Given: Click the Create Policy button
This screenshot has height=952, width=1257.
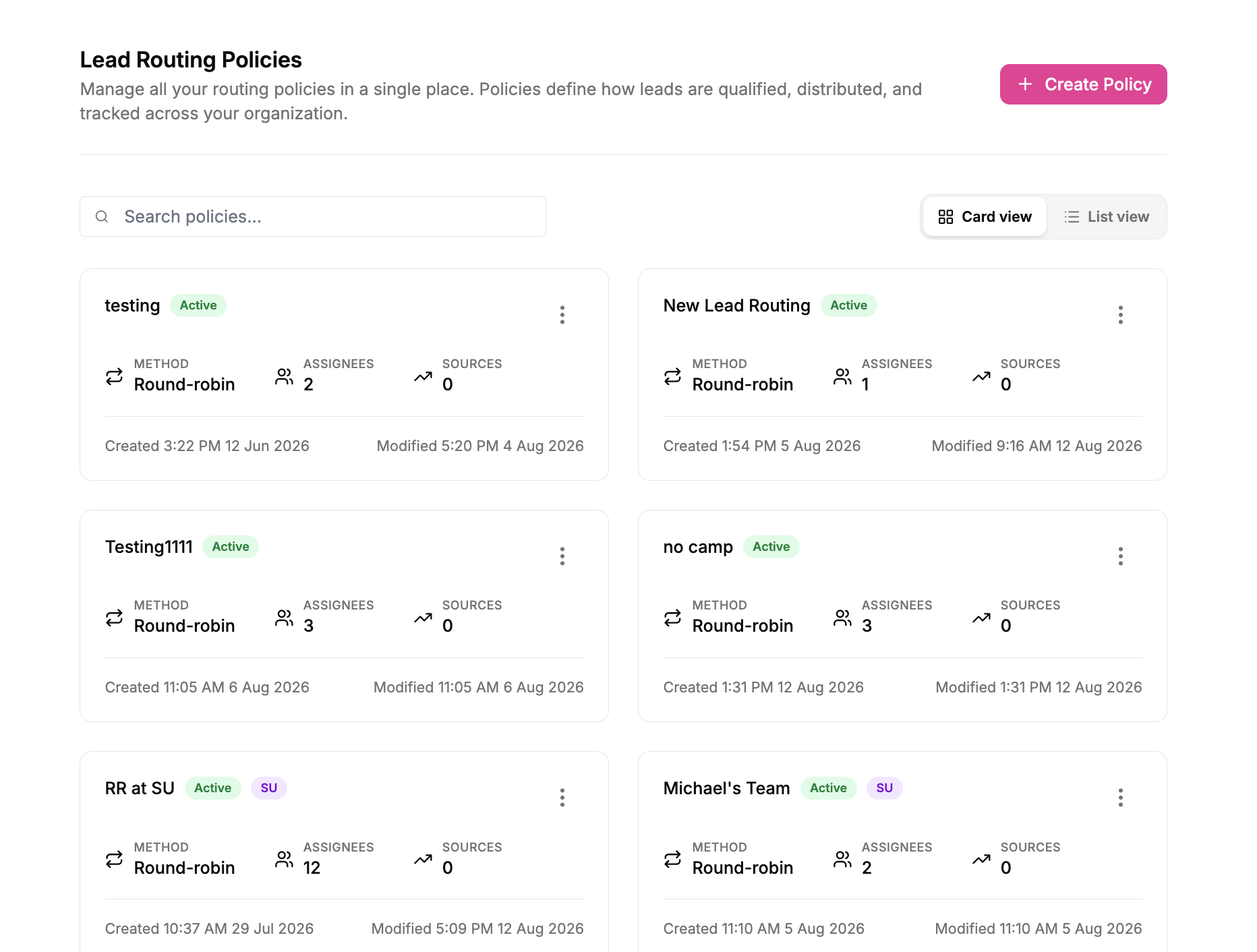Looking at the screenshot, I should [x=1083, y=84].
